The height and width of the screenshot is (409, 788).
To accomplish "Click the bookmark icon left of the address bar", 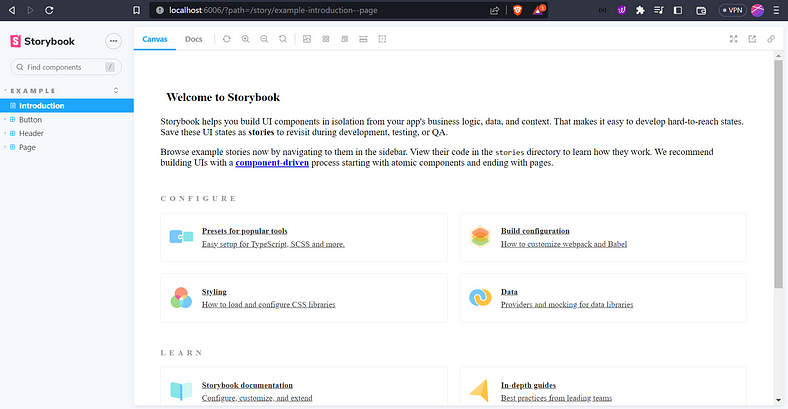I will tap(136, 10).
